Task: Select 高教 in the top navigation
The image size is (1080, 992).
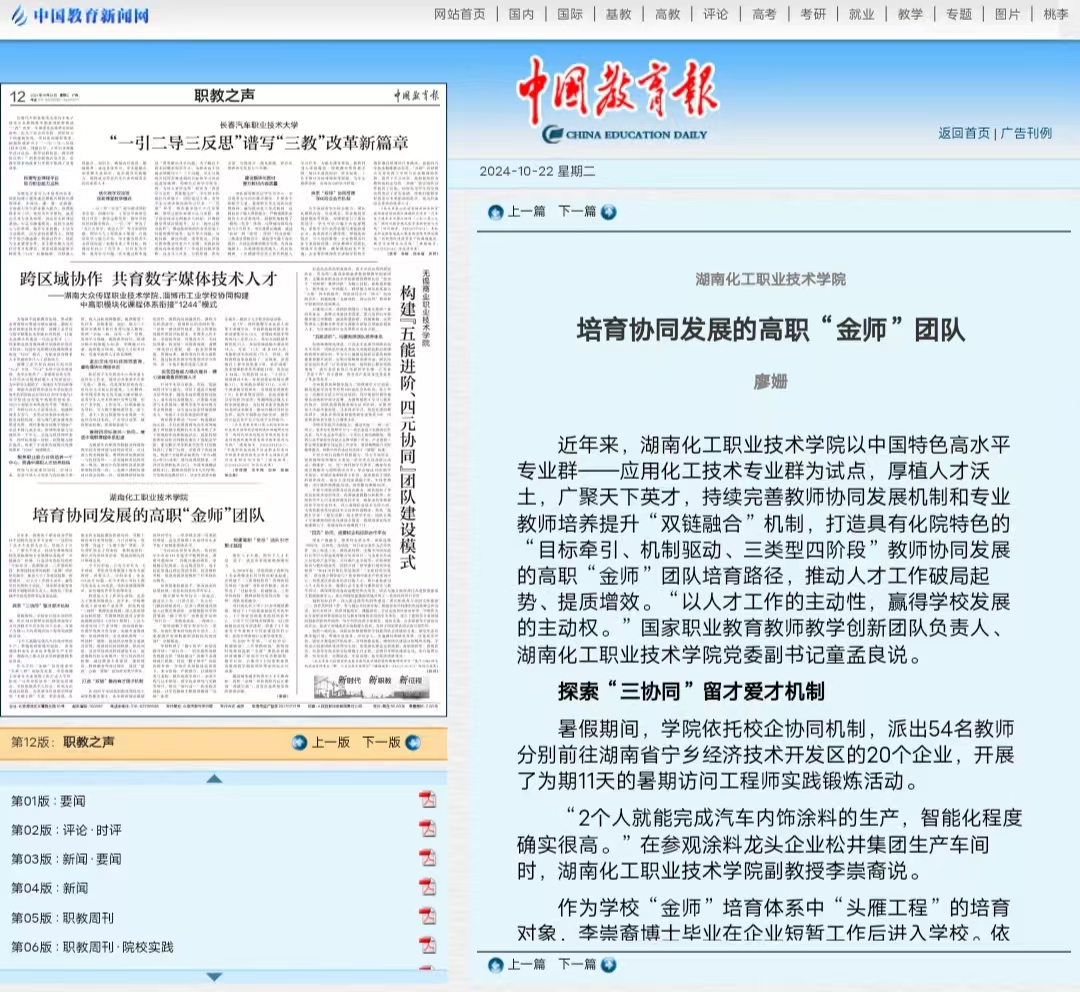Action: pyautogui.click(x=667, y=14)
